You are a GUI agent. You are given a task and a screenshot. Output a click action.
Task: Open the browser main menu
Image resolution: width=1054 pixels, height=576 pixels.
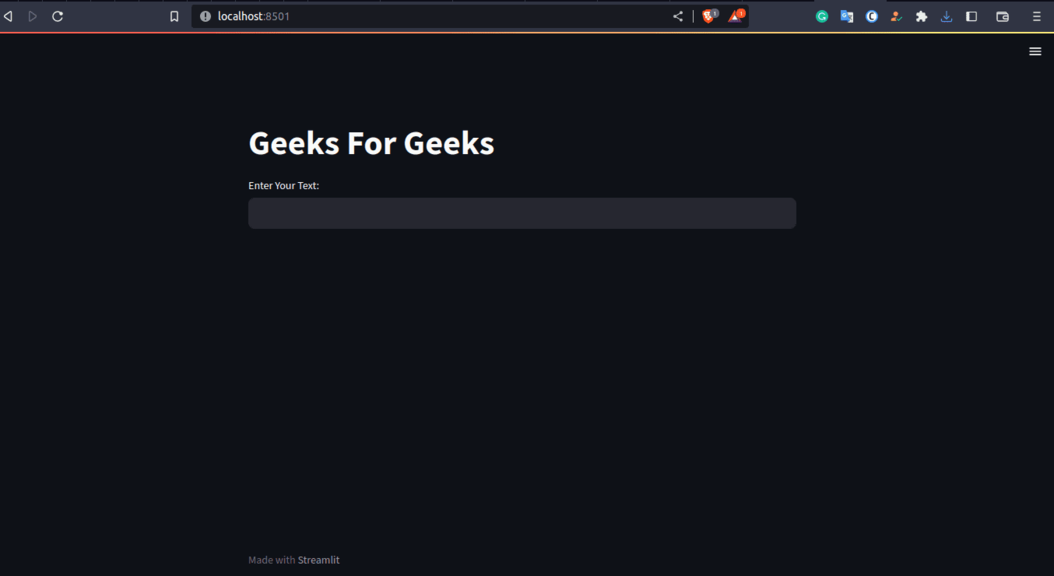point(1037,17)
